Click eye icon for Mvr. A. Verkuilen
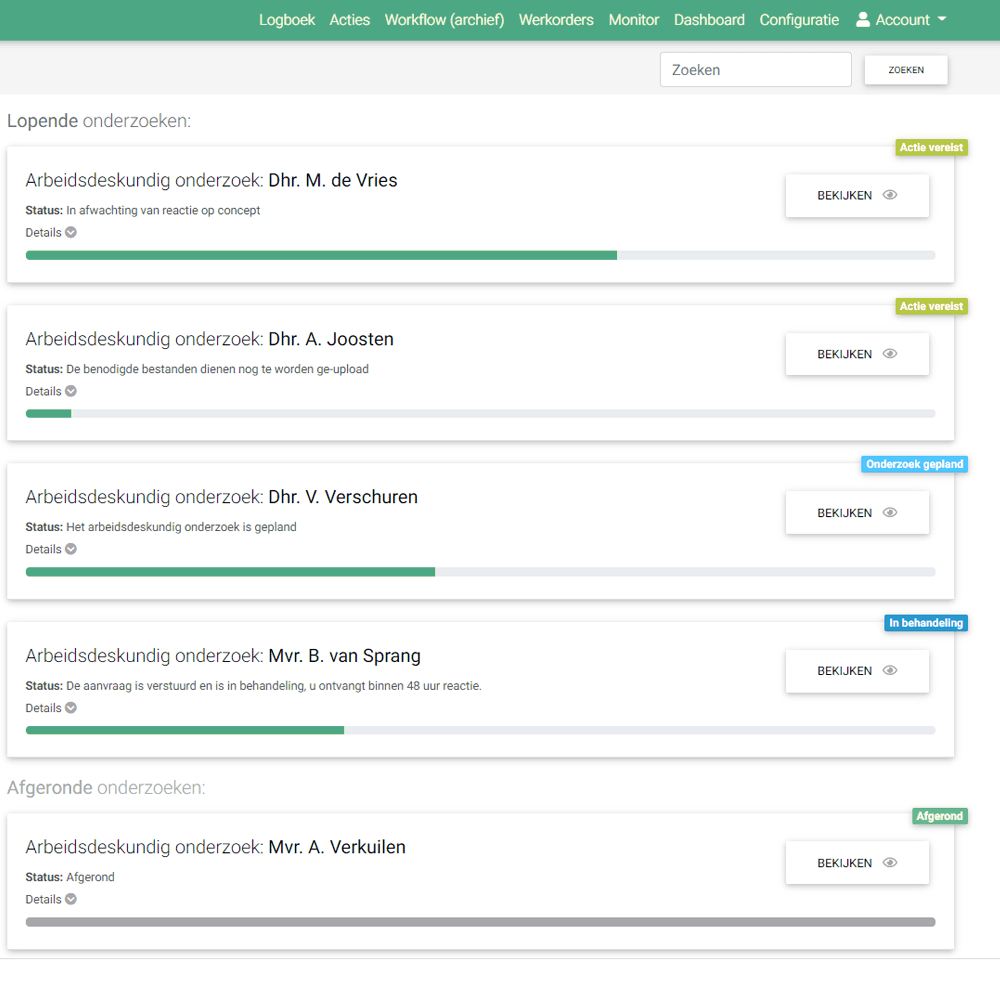 (890, 863)
